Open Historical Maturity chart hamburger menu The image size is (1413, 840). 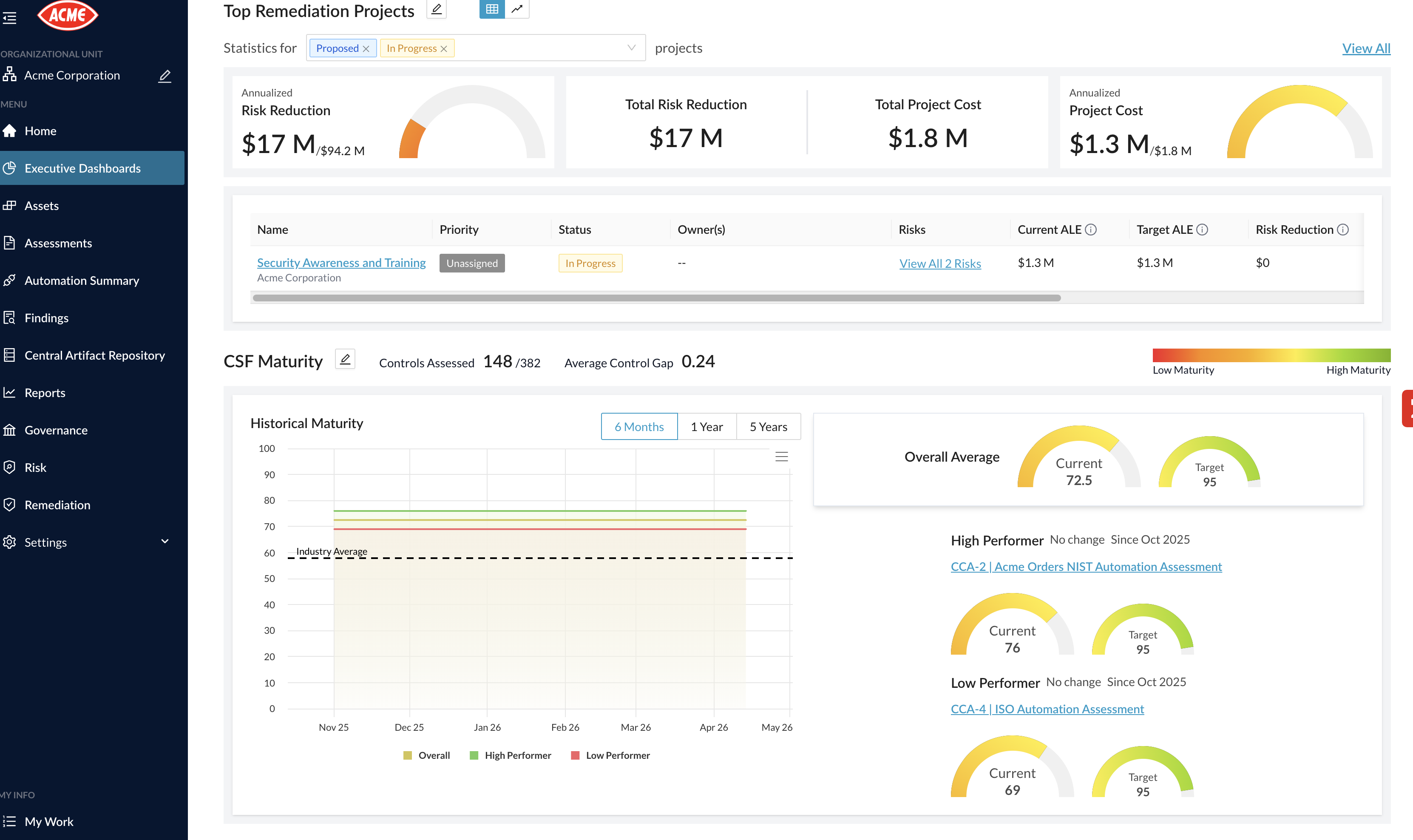(781, 457)
